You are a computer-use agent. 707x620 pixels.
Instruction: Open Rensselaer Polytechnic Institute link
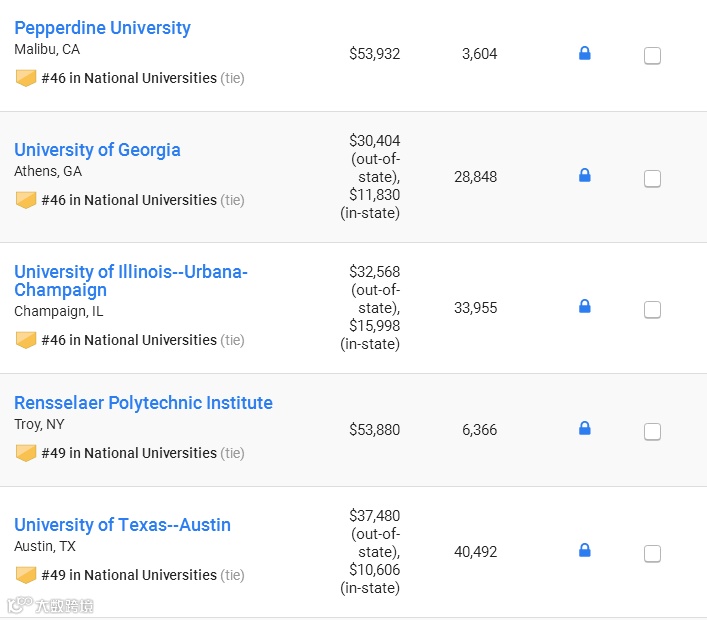pyautogui.click(x=143, y=403)
